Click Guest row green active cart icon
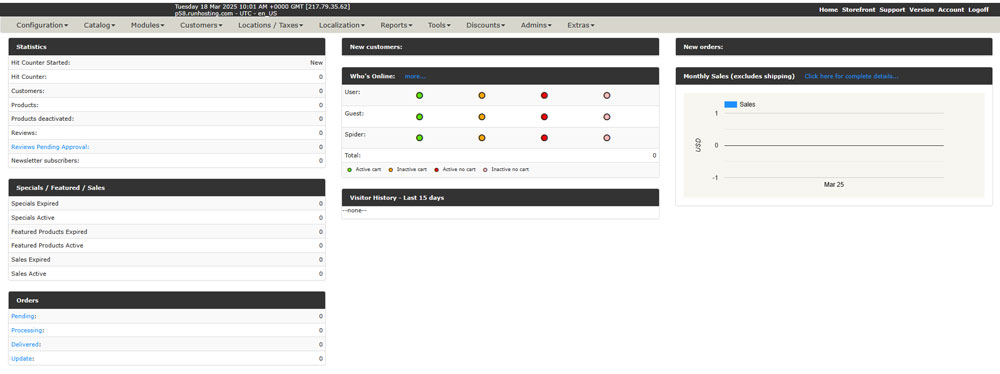Image resolution: width=1000 pixels, height=374 pixels. [420, 117]
